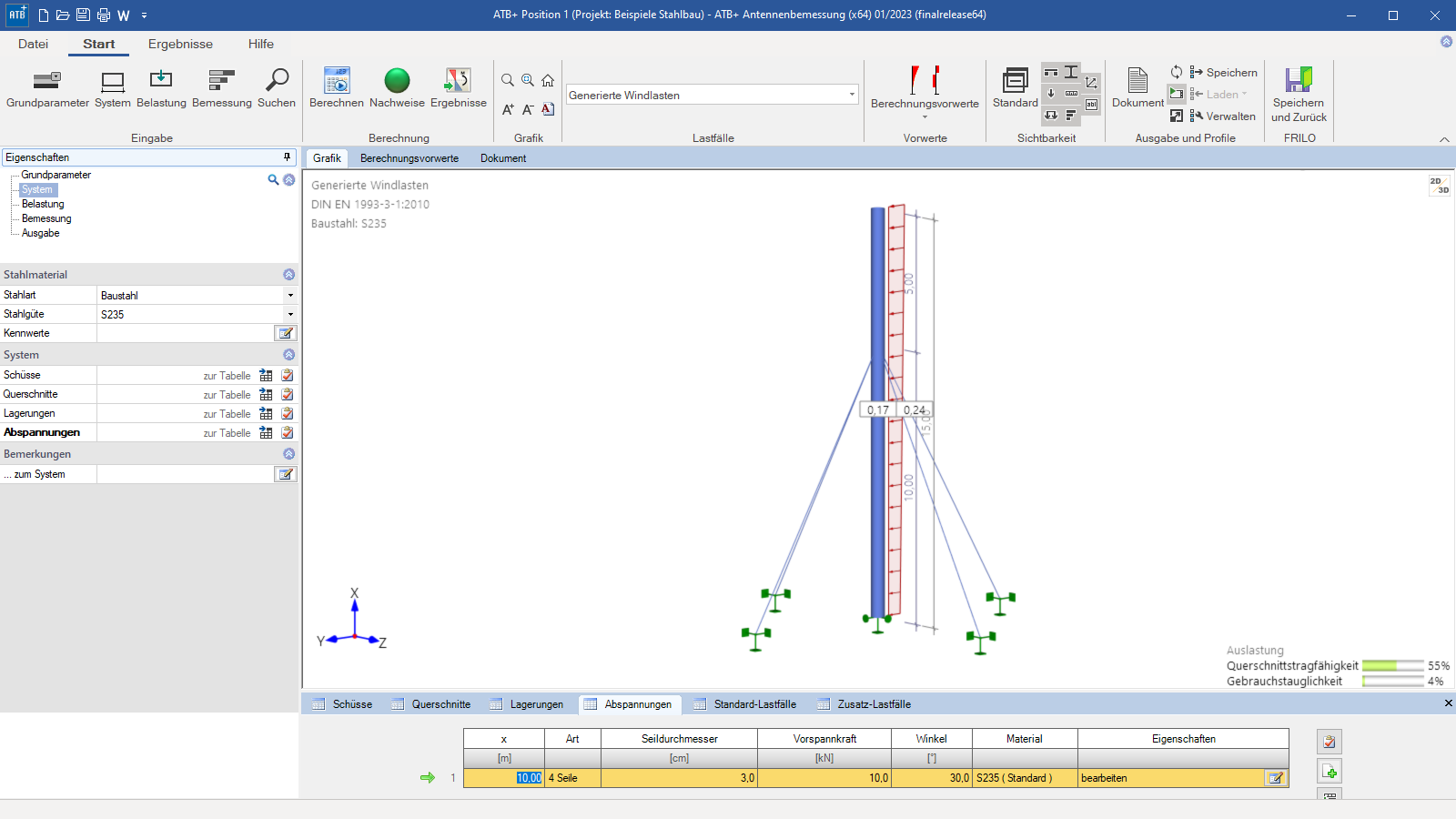Click the home view icon
The width and height of the screenshot is (1456, 819).
coord(548,80)
